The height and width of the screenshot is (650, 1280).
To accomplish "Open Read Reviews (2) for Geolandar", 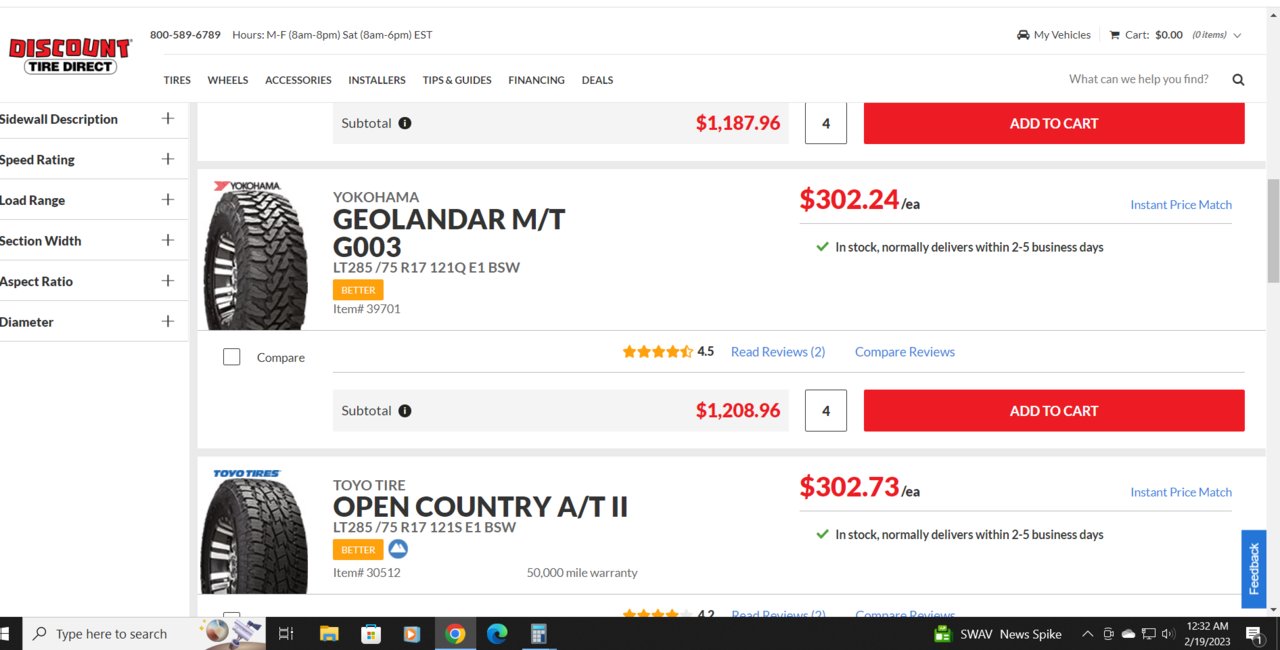I will tap(778, 352).
